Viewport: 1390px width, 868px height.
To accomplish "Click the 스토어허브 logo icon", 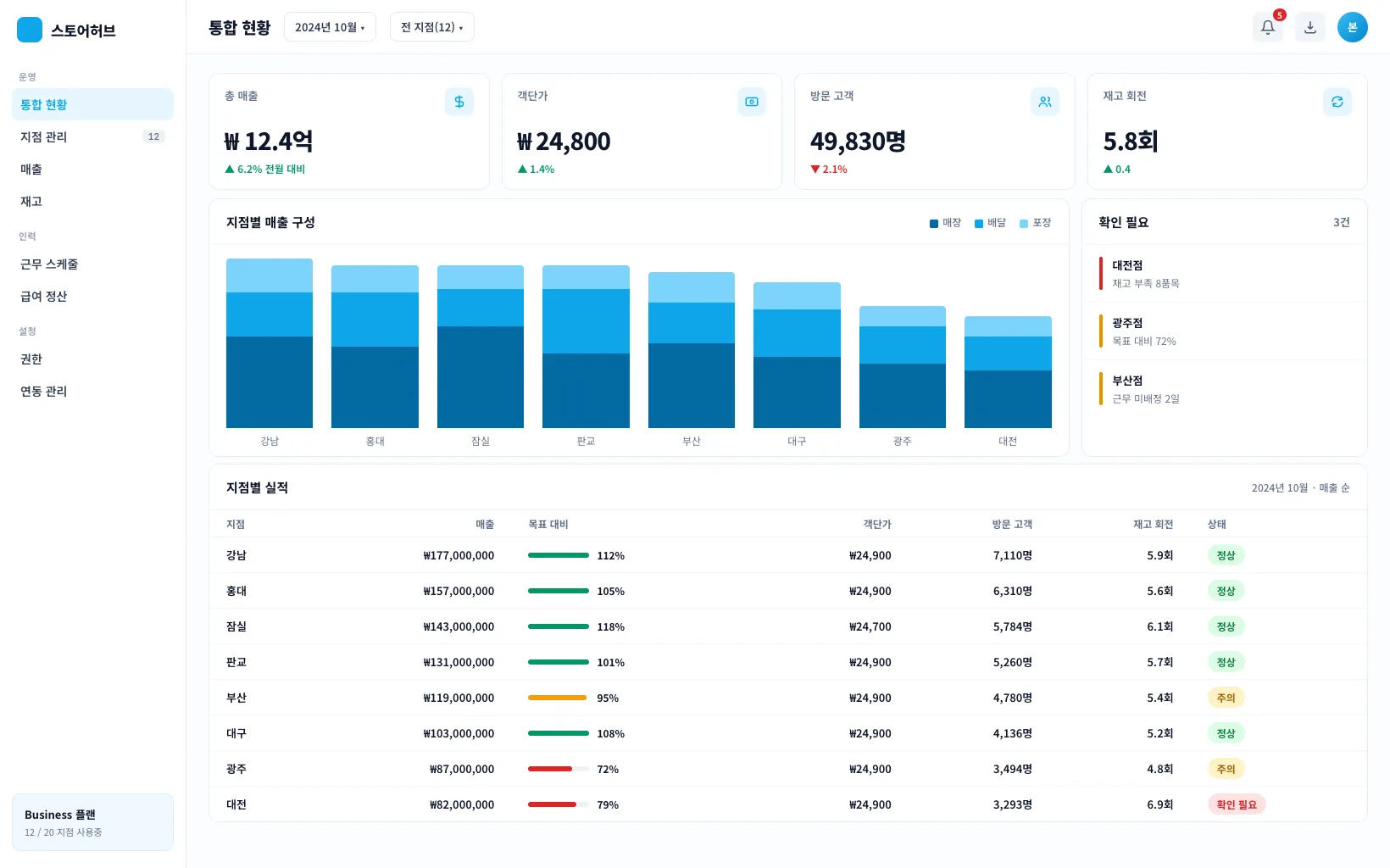I will pyautogui.click(x=30, y=30).
